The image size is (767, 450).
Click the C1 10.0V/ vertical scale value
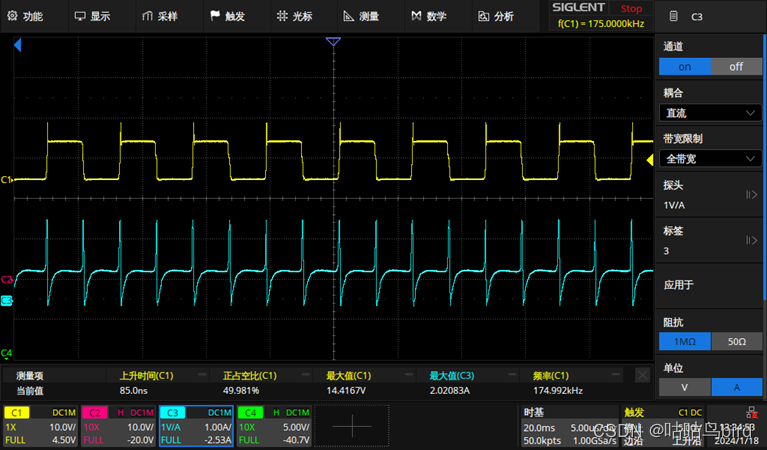(63, 427)
